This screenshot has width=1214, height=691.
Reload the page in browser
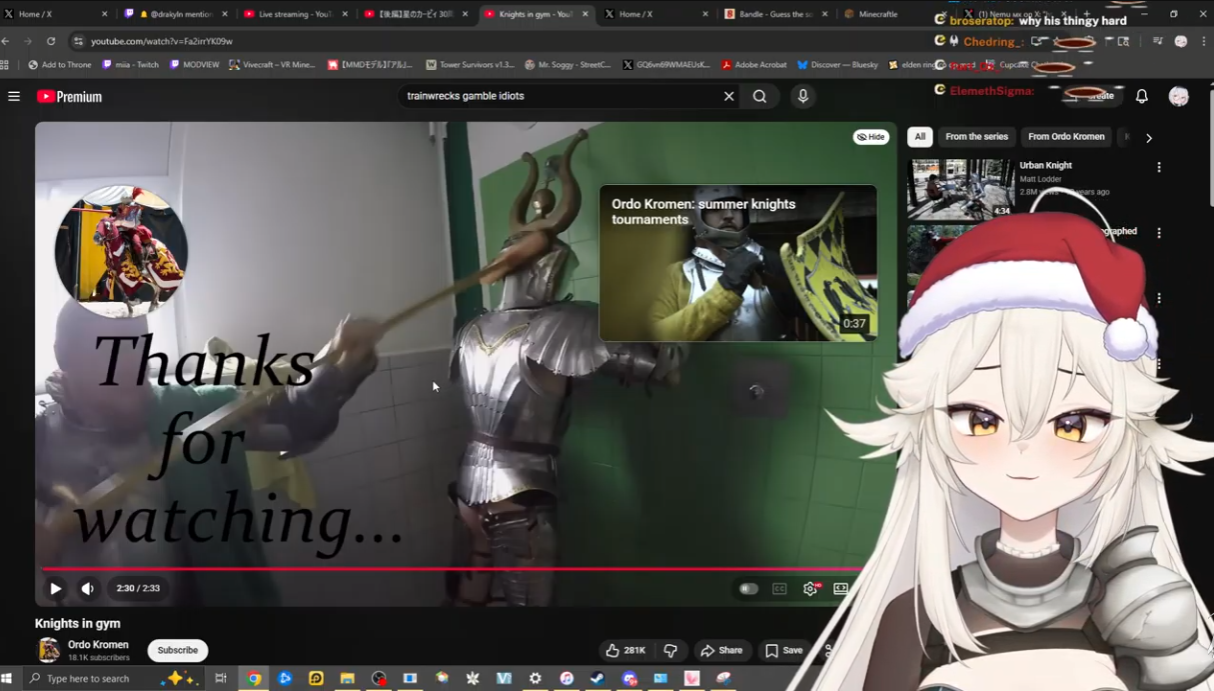click(51, 41)
